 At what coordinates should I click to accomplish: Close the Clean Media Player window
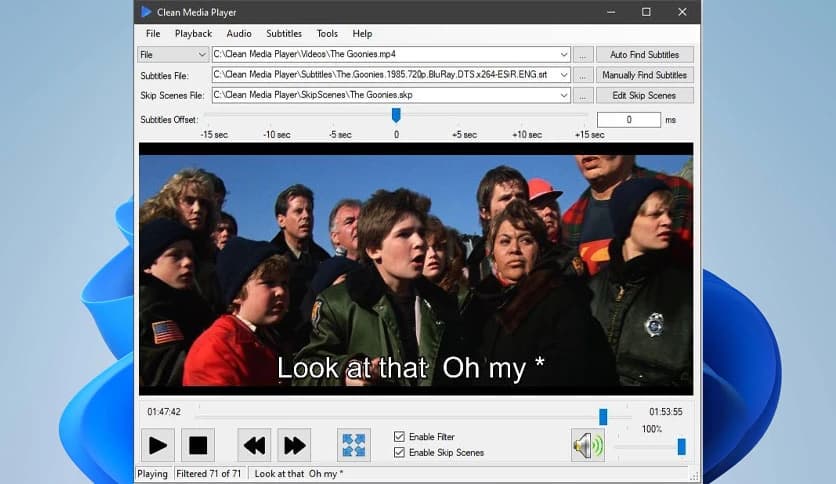click(x=682, y=12)
